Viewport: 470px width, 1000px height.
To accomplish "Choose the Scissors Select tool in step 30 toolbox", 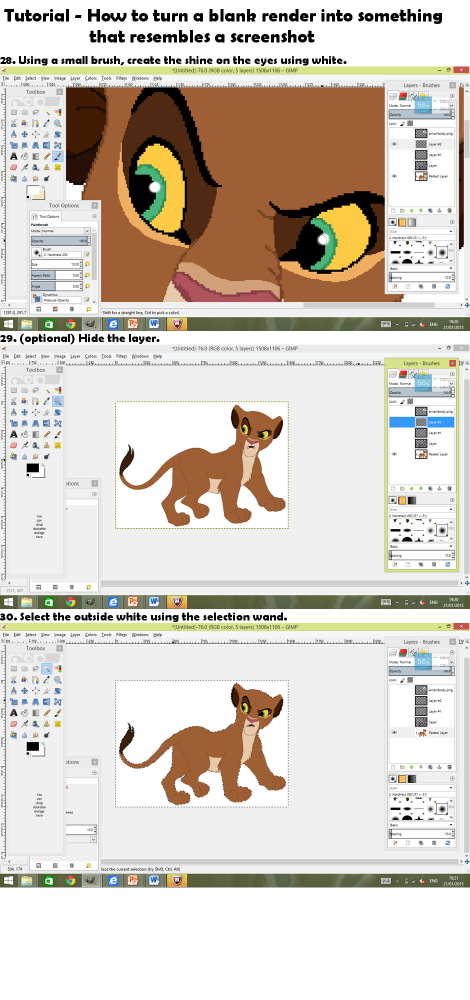I will pos(14,680).
